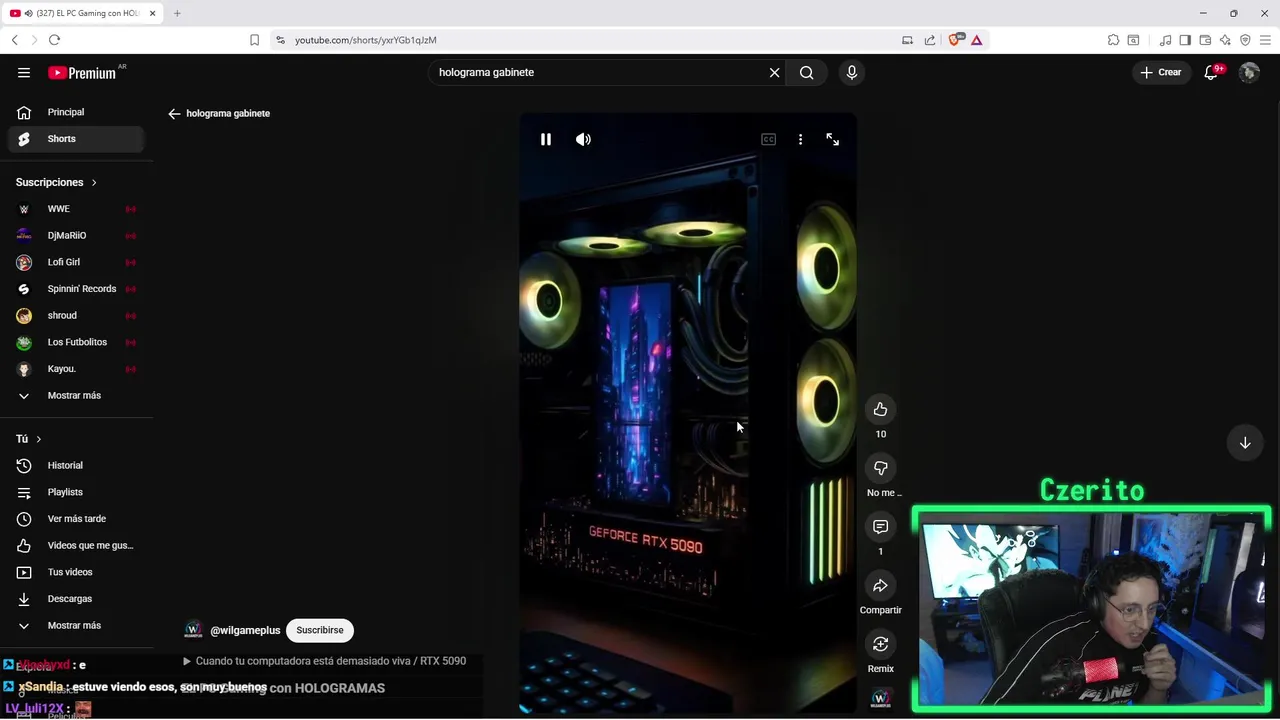Image resolution: width=1280 pixels, height=720 pixels.
Task: Dislike the Short video
Action: tap(880, 468)
